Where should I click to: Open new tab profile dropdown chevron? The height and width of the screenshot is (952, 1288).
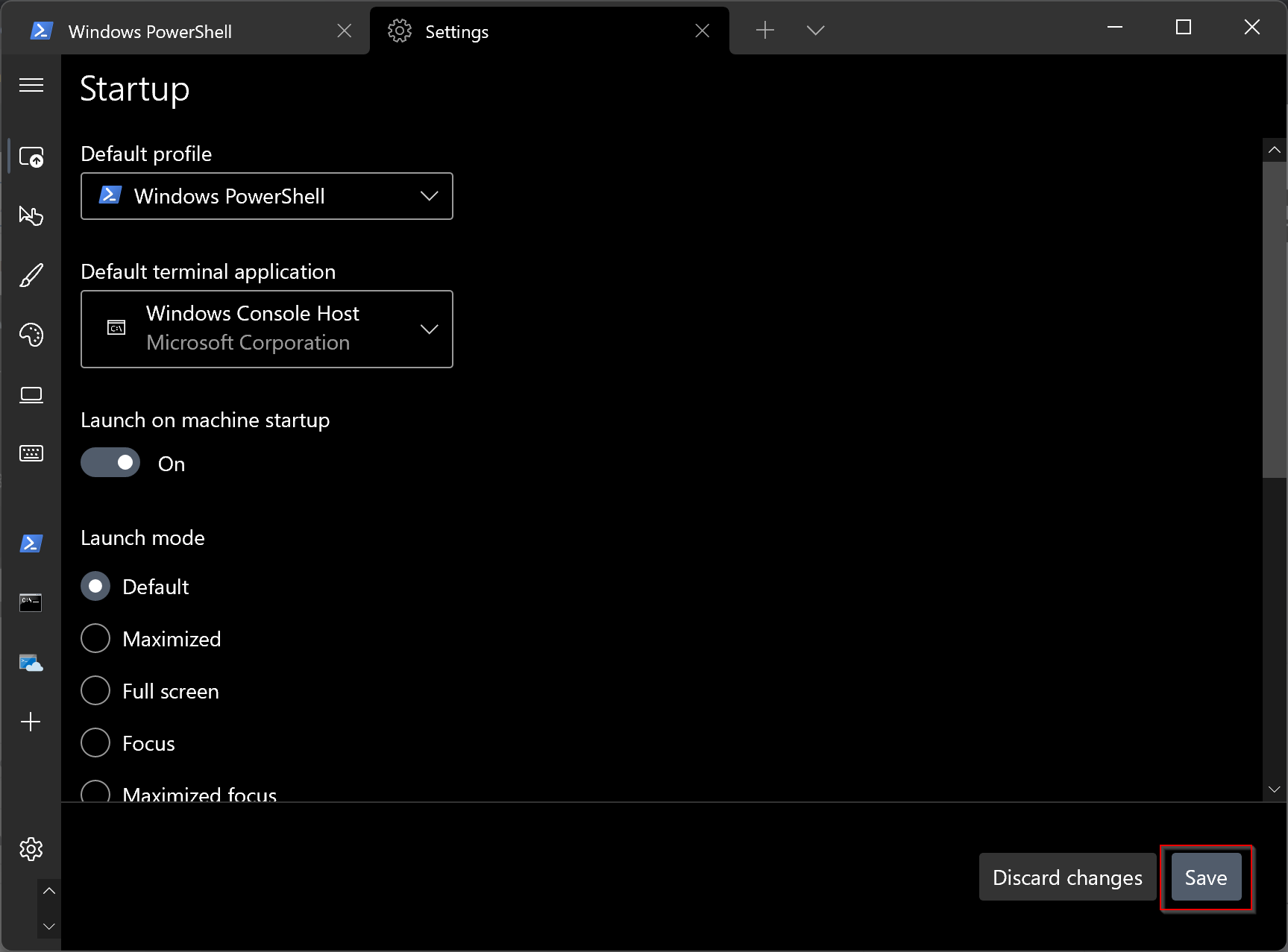coord(816,30)
